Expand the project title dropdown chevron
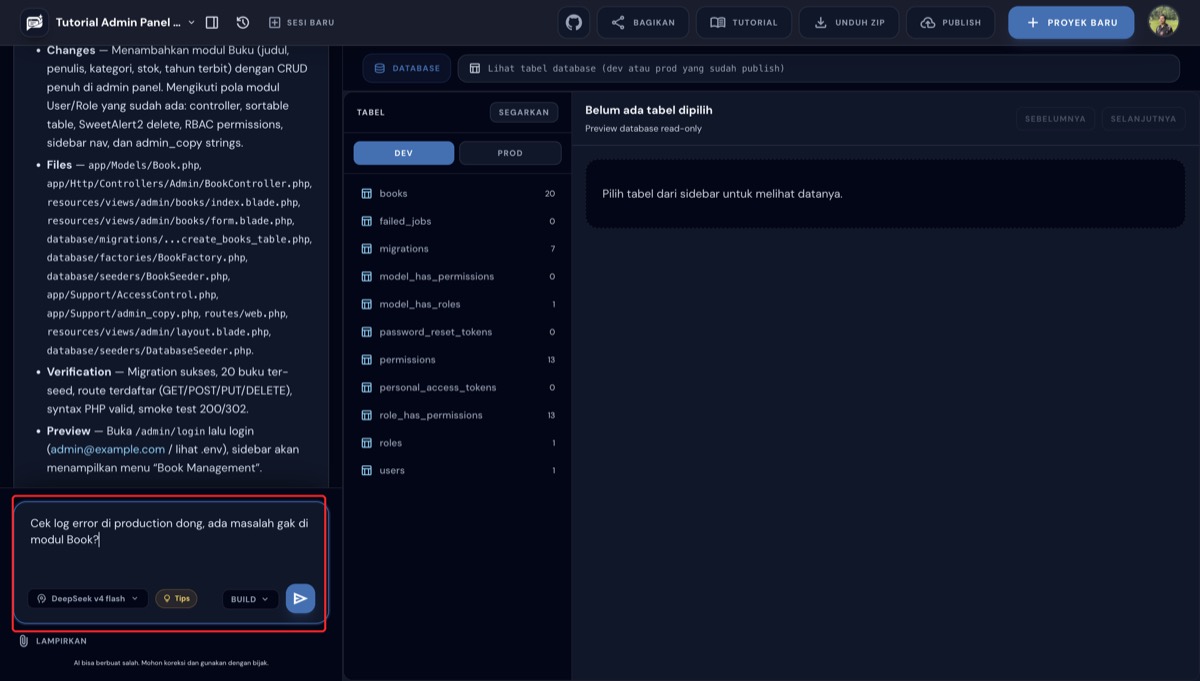1200x681 pixels. (191, 22)
